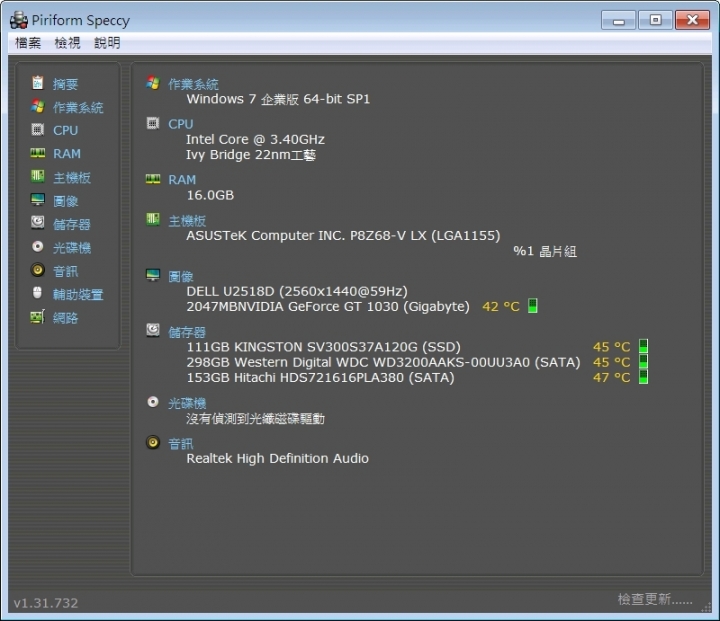Image resolution: width=720 pixels, height=621 pixels.
Task: Open the 圖像 monitor icon in sidebar
Action: [x=38, y=200]
